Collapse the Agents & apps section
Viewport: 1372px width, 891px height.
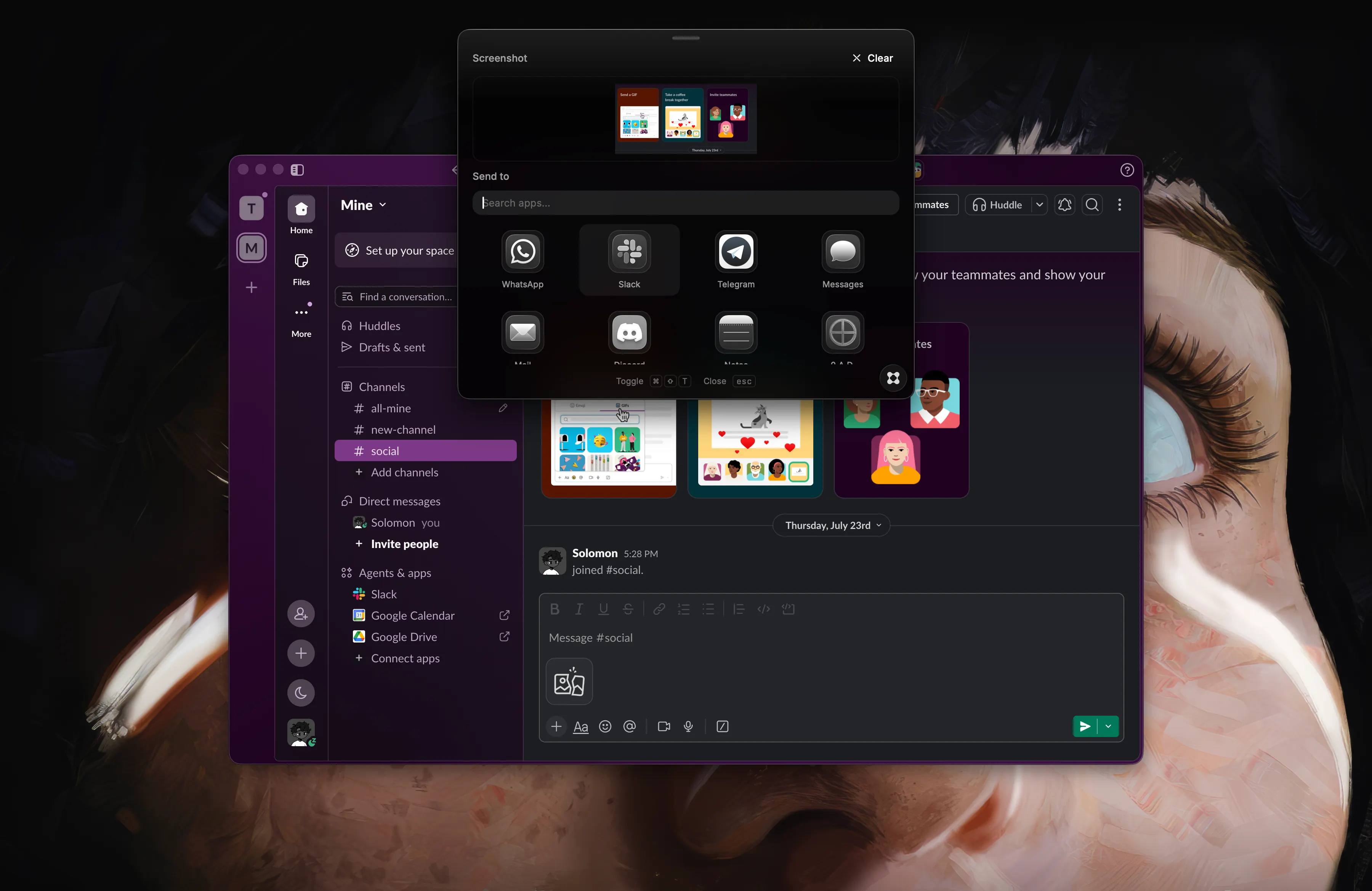point(395,572)
